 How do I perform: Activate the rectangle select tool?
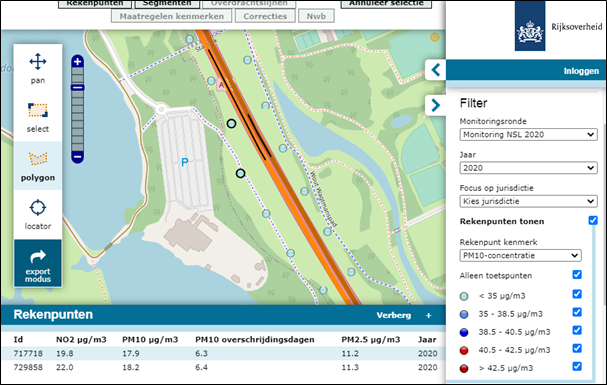[38, 117]
